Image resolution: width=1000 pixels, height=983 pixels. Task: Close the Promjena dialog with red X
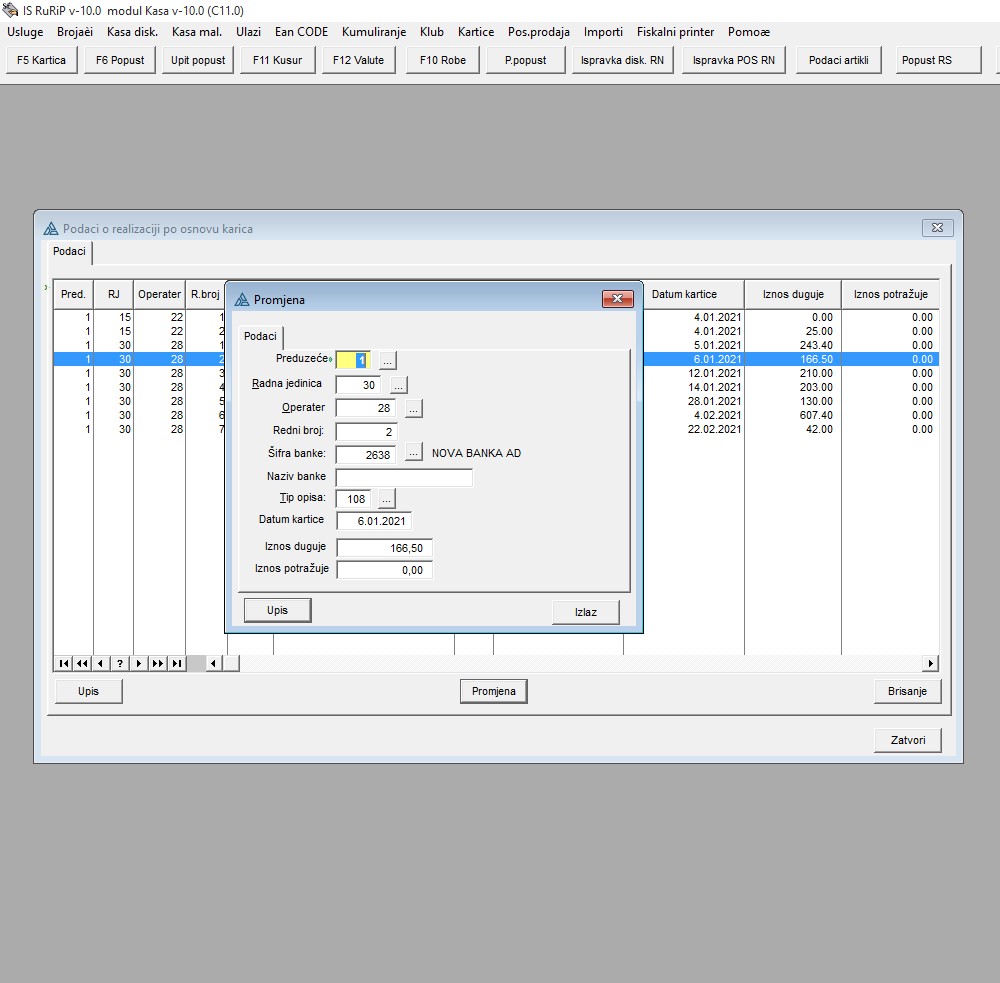[617, 299]
